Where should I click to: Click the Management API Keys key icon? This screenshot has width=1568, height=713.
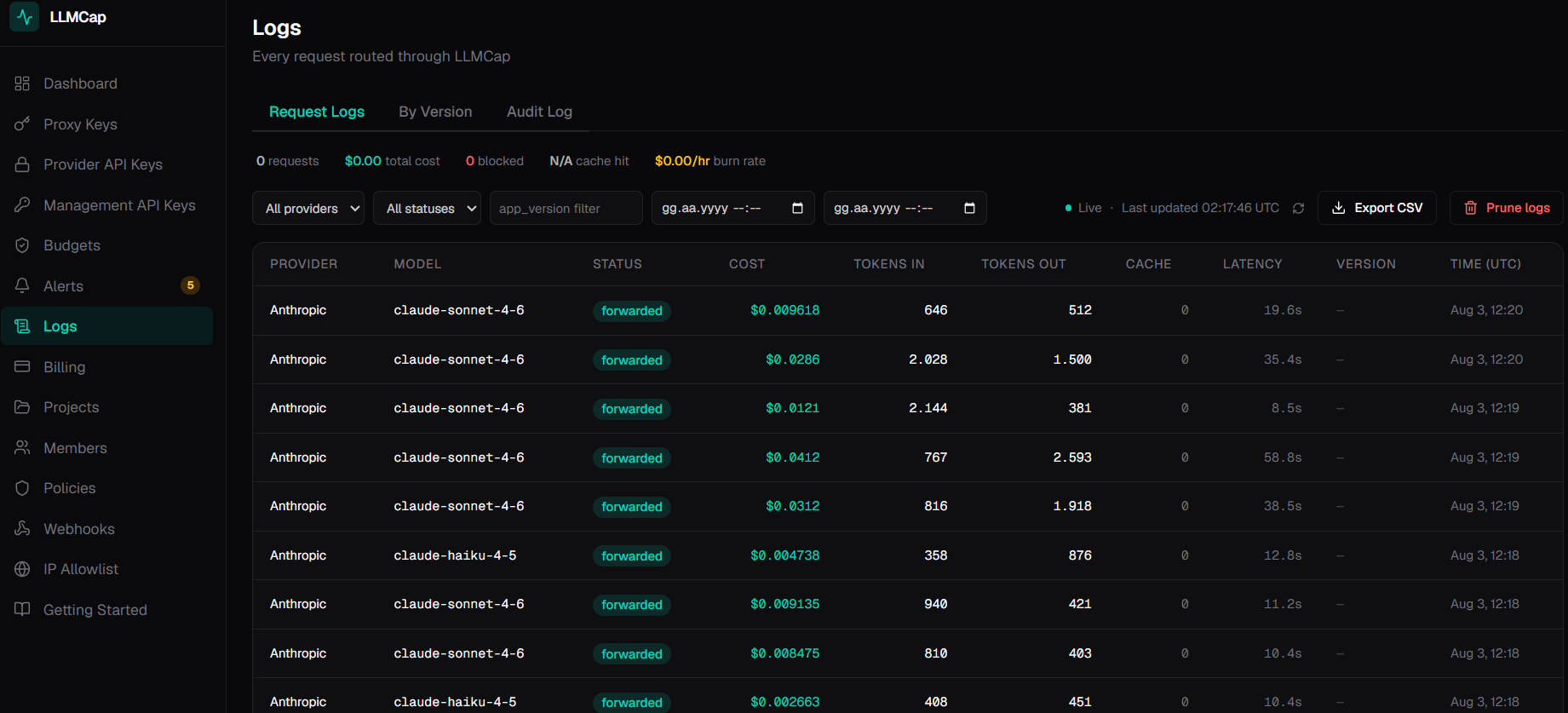(x=22, y=205)
